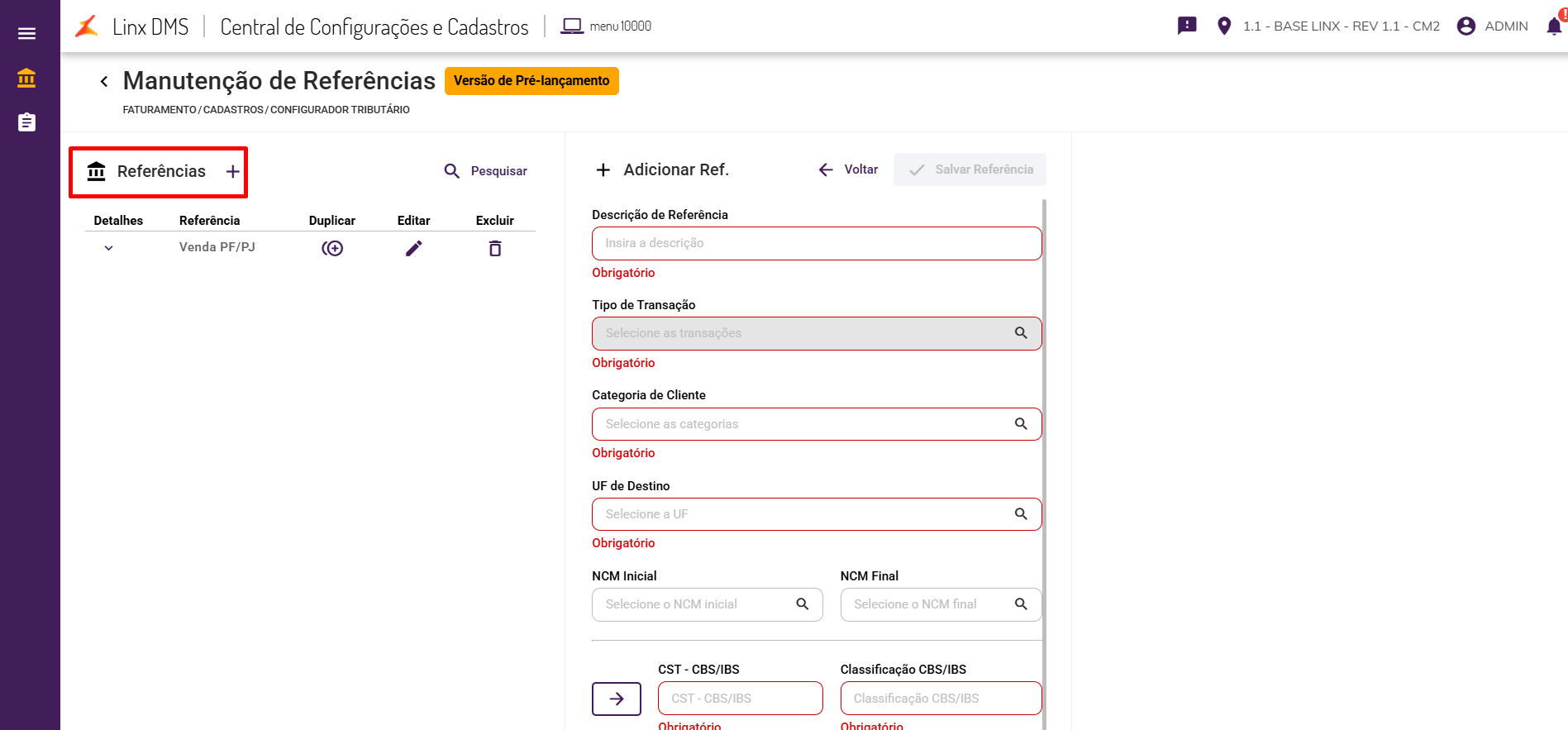
Task: Expand details of the Venda PF/PJ row
Action: [108, 248]
